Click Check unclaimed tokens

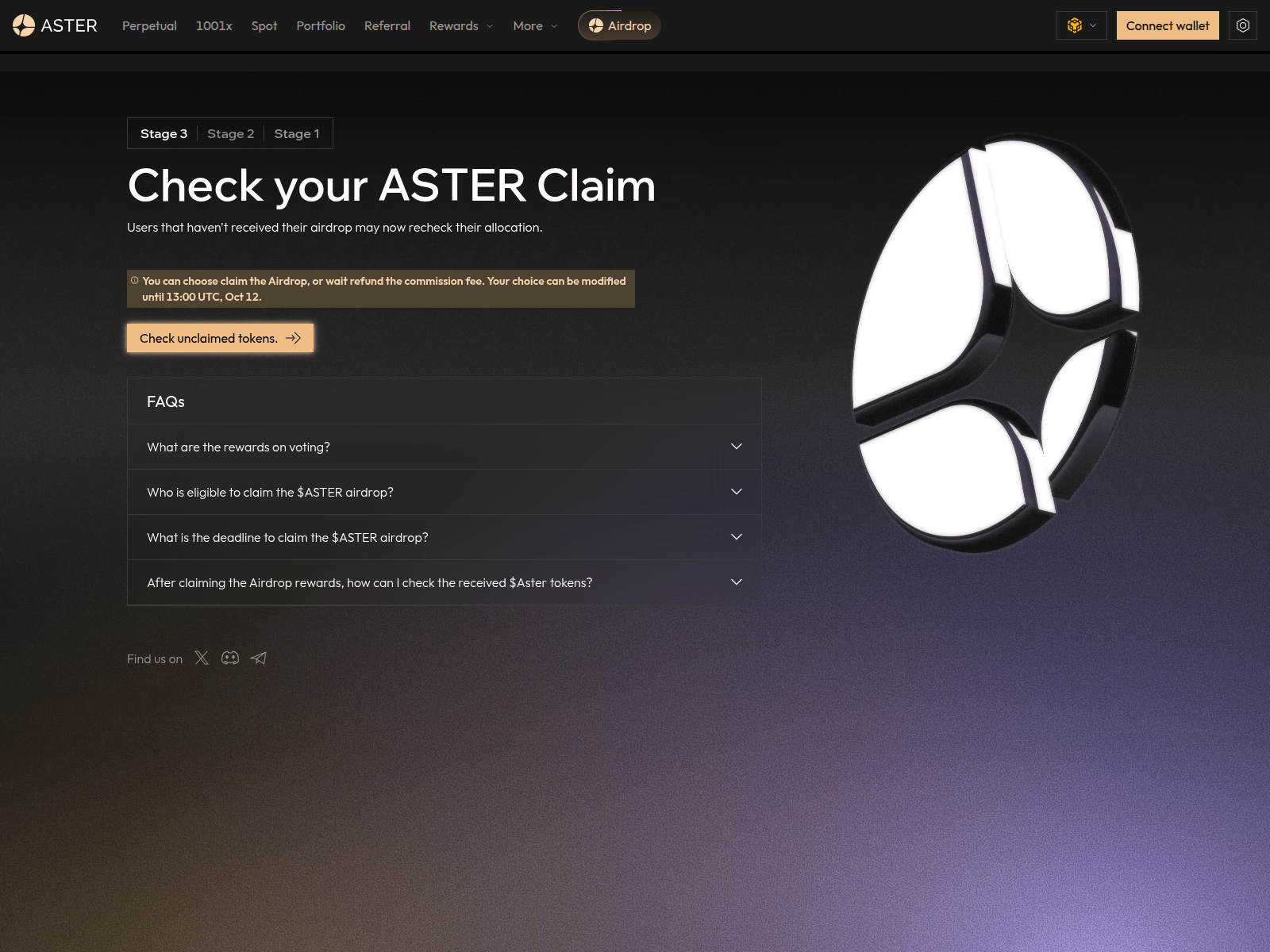219,338
